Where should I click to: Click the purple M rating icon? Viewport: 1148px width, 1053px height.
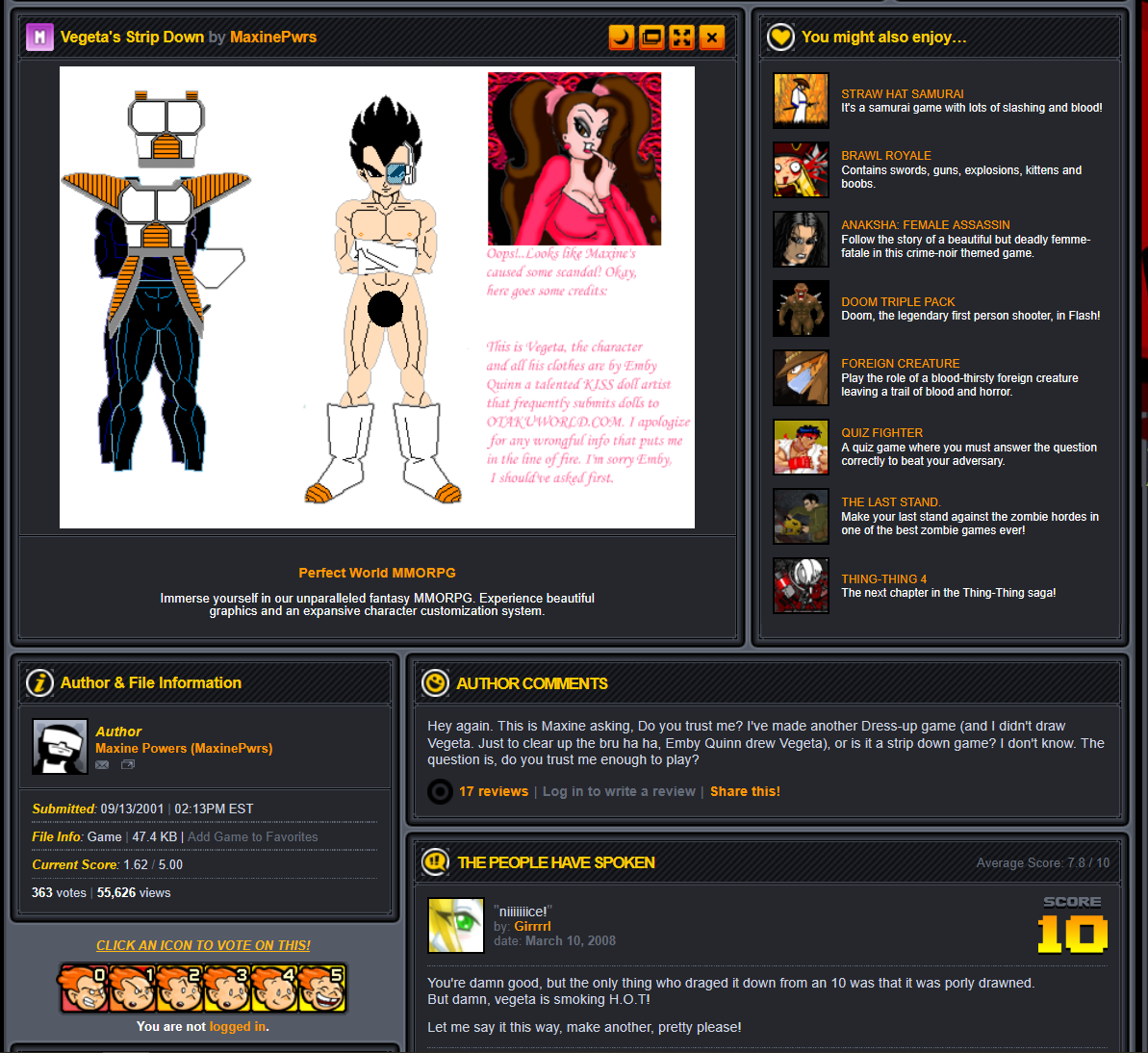pyautogui.click(x=39, y=37)
